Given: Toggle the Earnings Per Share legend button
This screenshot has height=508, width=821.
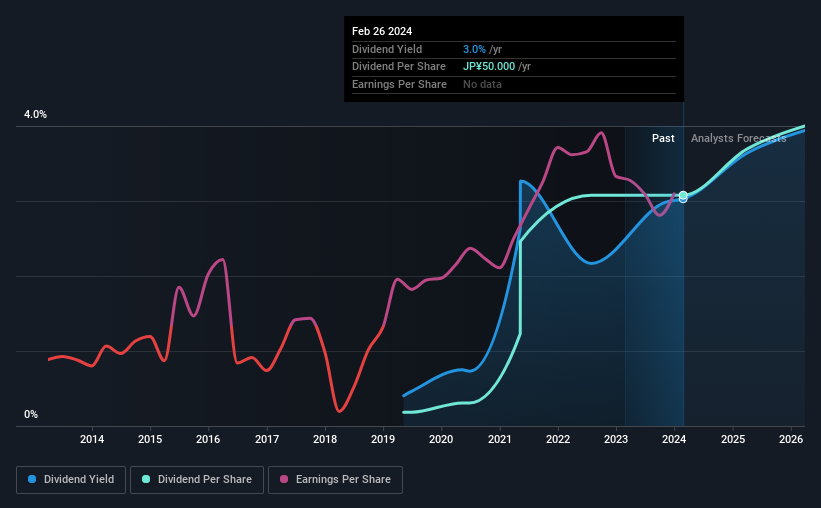Looking at the screenshot, I should click(335, 480).
